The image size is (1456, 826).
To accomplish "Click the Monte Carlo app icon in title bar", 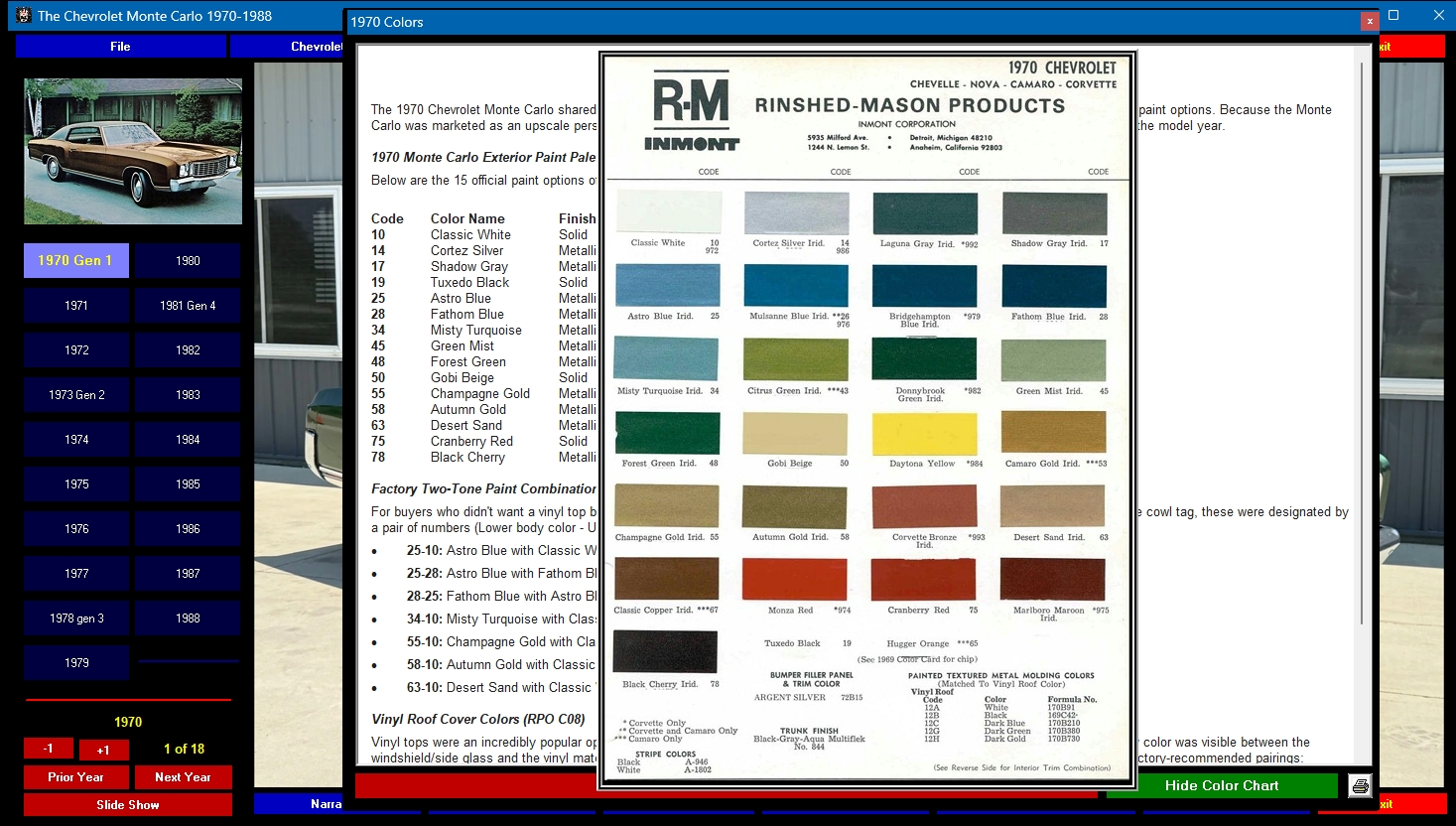I will click(24, 16).
